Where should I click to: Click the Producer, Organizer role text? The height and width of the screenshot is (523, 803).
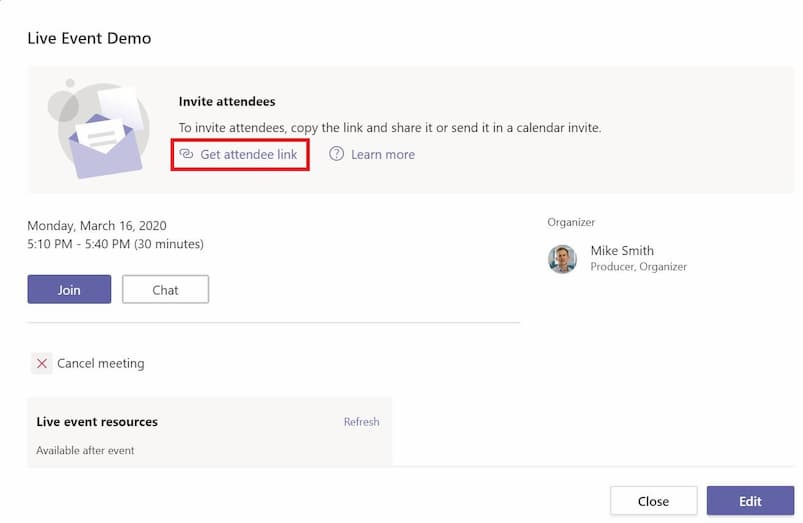pyautogui.click(x=639, y=266)
